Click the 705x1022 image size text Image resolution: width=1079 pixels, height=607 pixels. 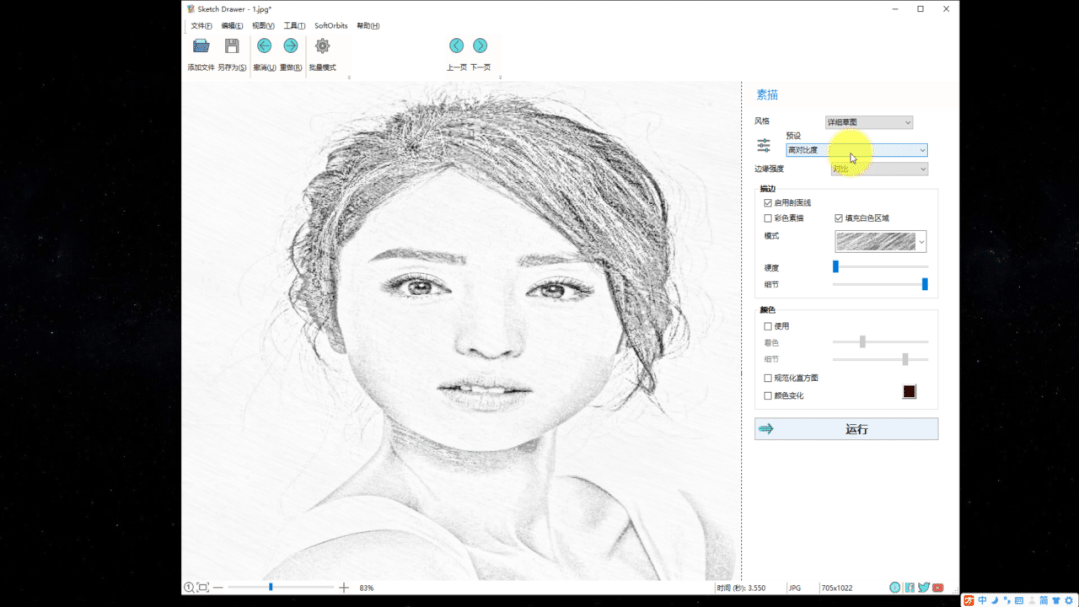pos(837,588)
